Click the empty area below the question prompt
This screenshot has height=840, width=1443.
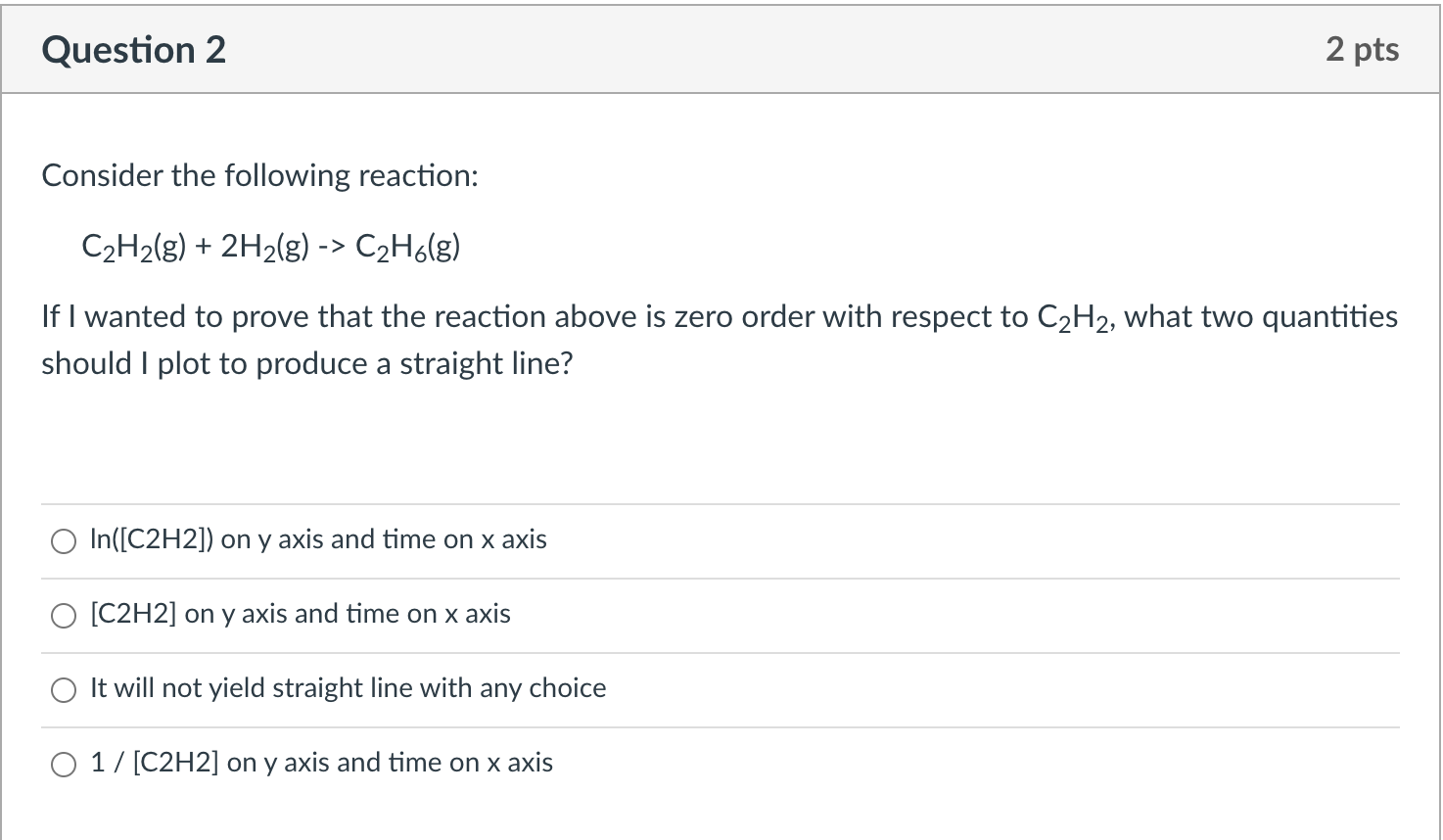685,441
